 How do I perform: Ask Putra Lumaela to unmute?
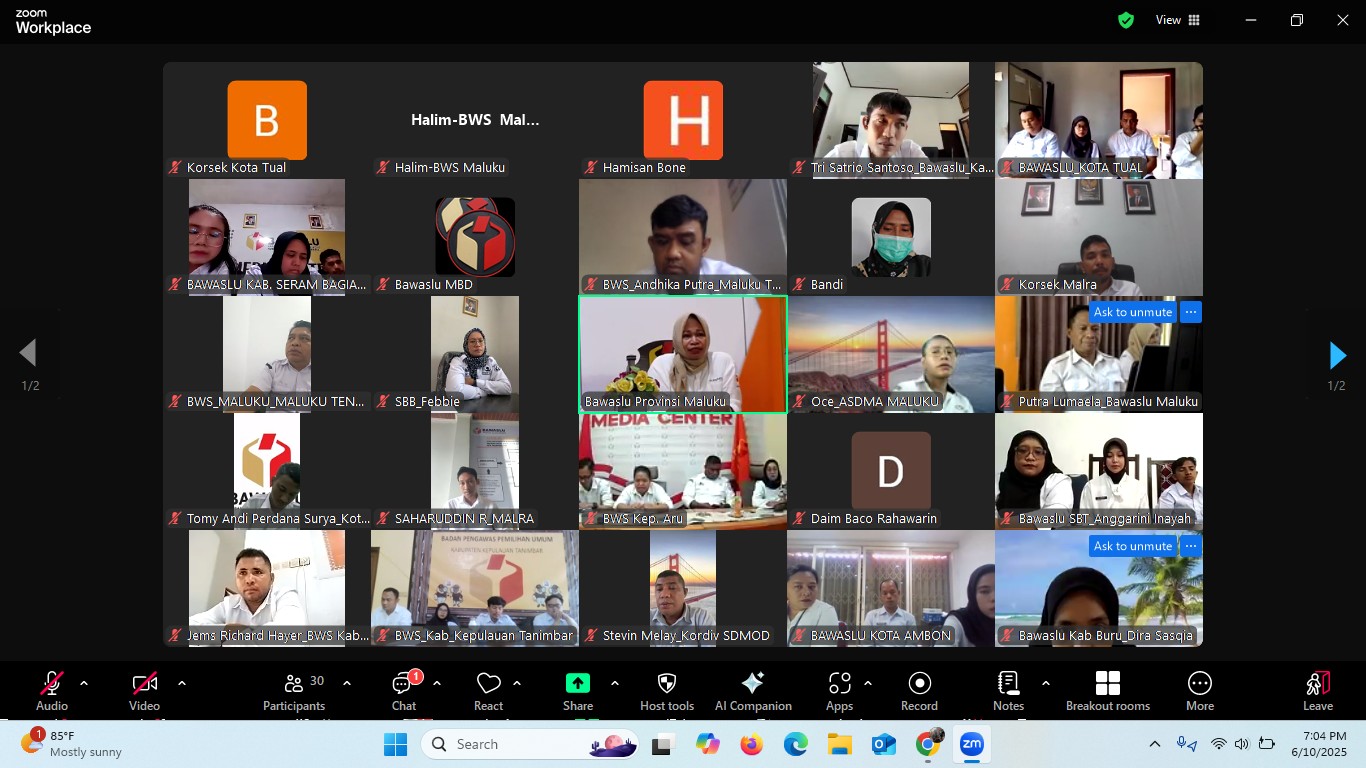coord(1132,312)
